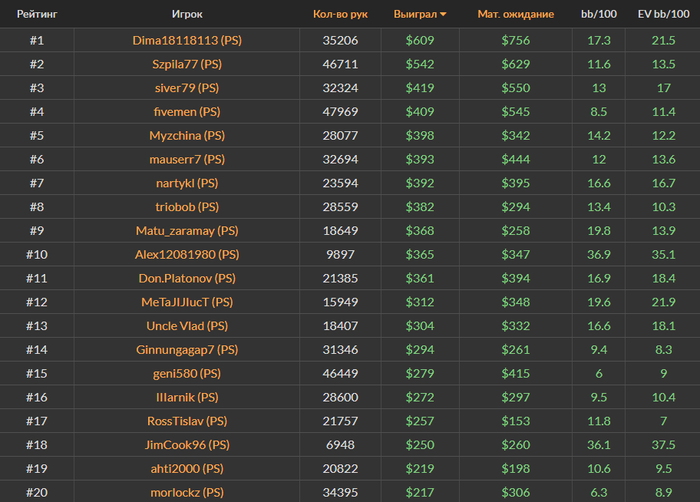Click the Рейтинг column header

(x=37, y=14)
